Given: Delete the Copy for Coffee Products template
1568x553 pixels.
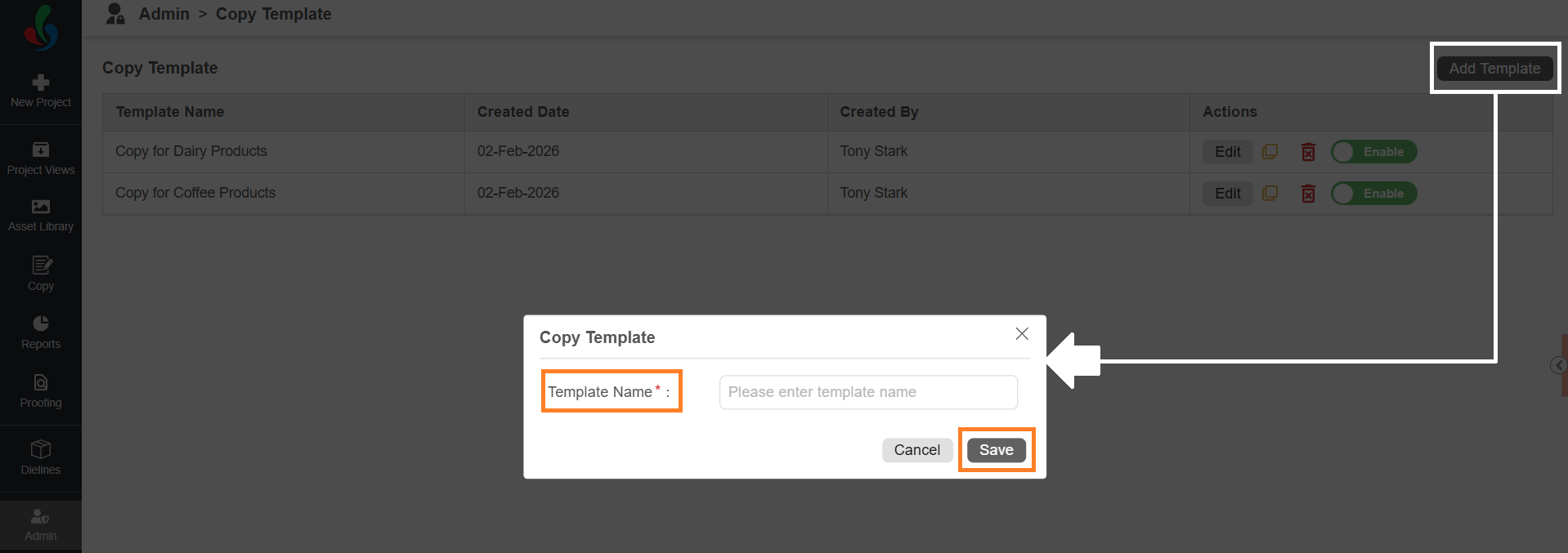Looking at the screenshot, I should pos(1308,194).
